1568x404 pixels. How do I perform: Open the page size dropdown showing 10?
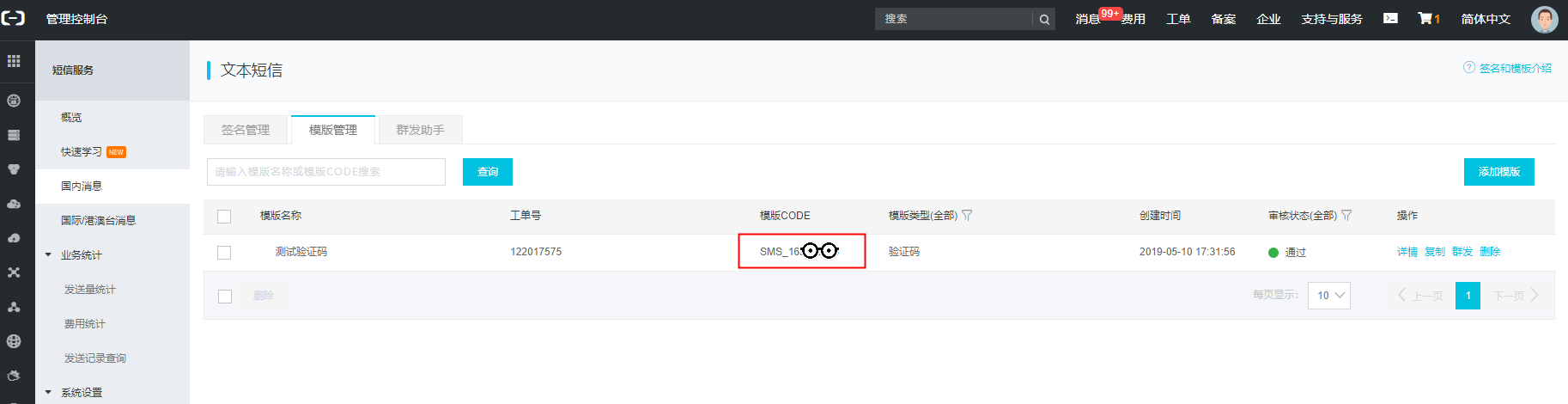[x=1328, y=296]
